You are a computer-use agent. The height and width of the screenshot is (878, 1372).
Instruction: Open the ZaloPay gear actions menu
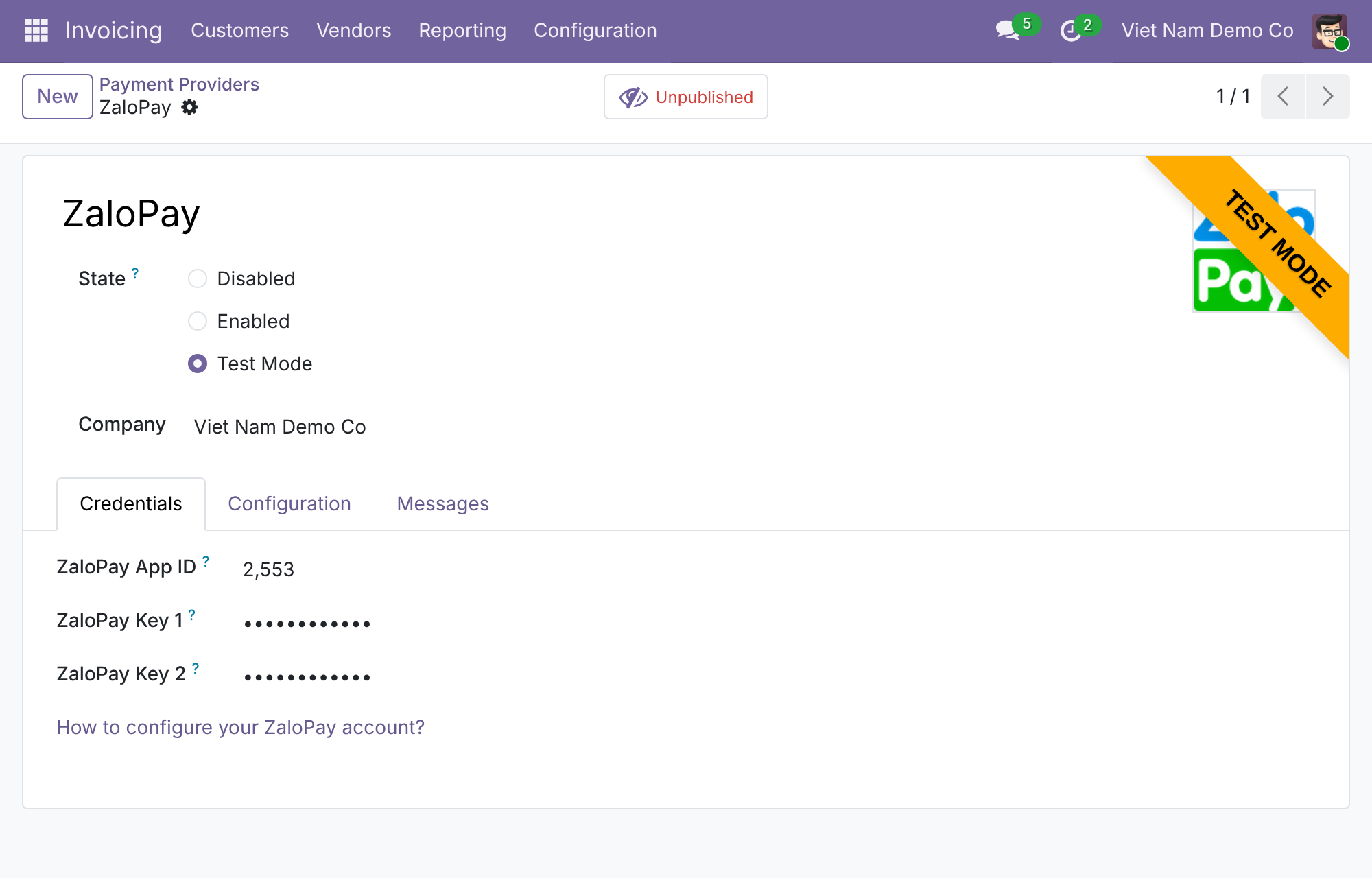coord(189,108)
